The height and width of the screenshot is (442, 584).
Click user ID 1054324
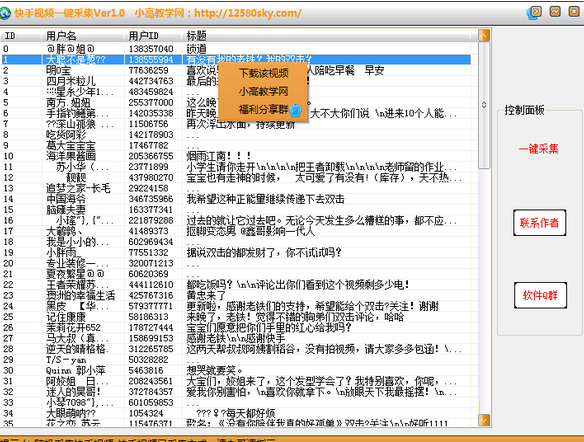tap(146, 414)
